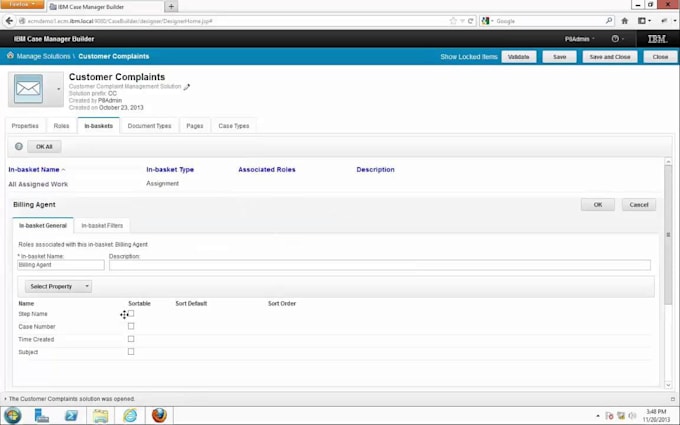Show hidden tray icons arrow
The width and height of the screenshot is (680, 425).
click(598, 416)
